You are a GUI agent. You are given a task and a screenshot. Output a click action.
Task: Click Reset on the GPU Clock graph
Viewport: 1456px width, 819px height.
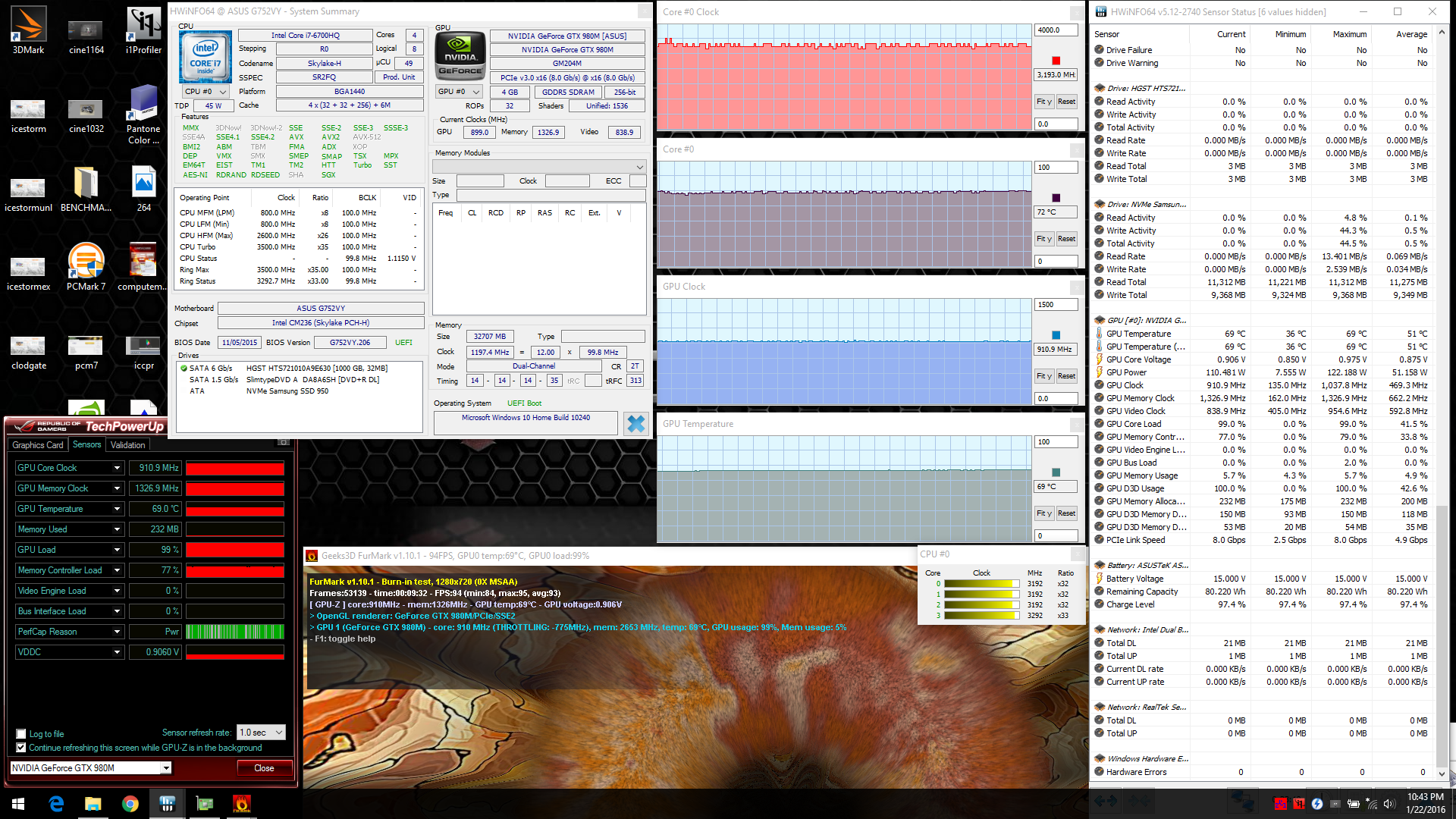coord(1066,376)
